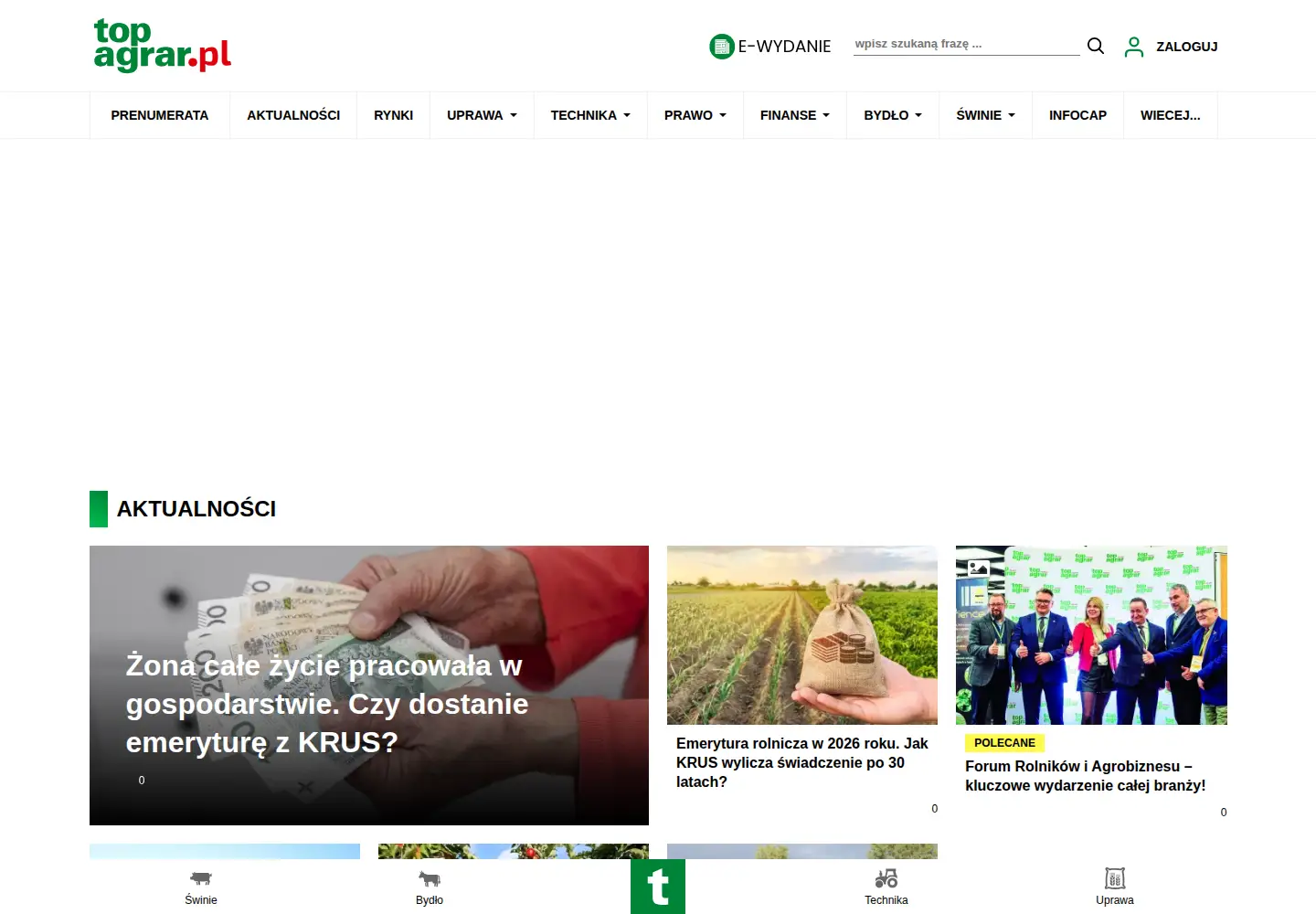The width and height of the screenshot is (1316, 914).
Task: Open 'Forum Rolników i Agrobiznesu' headline
Action: point(1086,776)
